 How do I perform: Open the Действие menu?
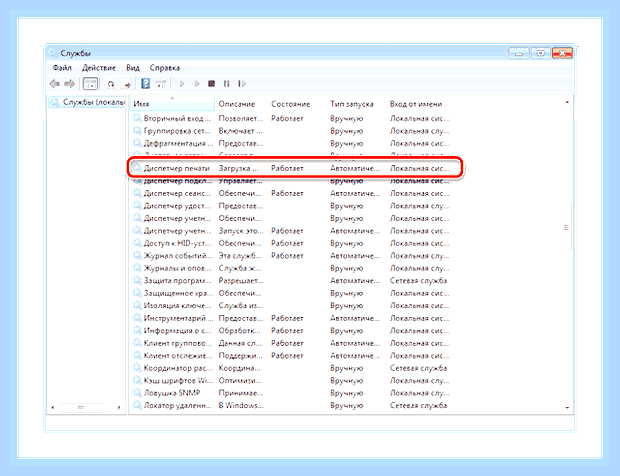(x=99, y=68)
